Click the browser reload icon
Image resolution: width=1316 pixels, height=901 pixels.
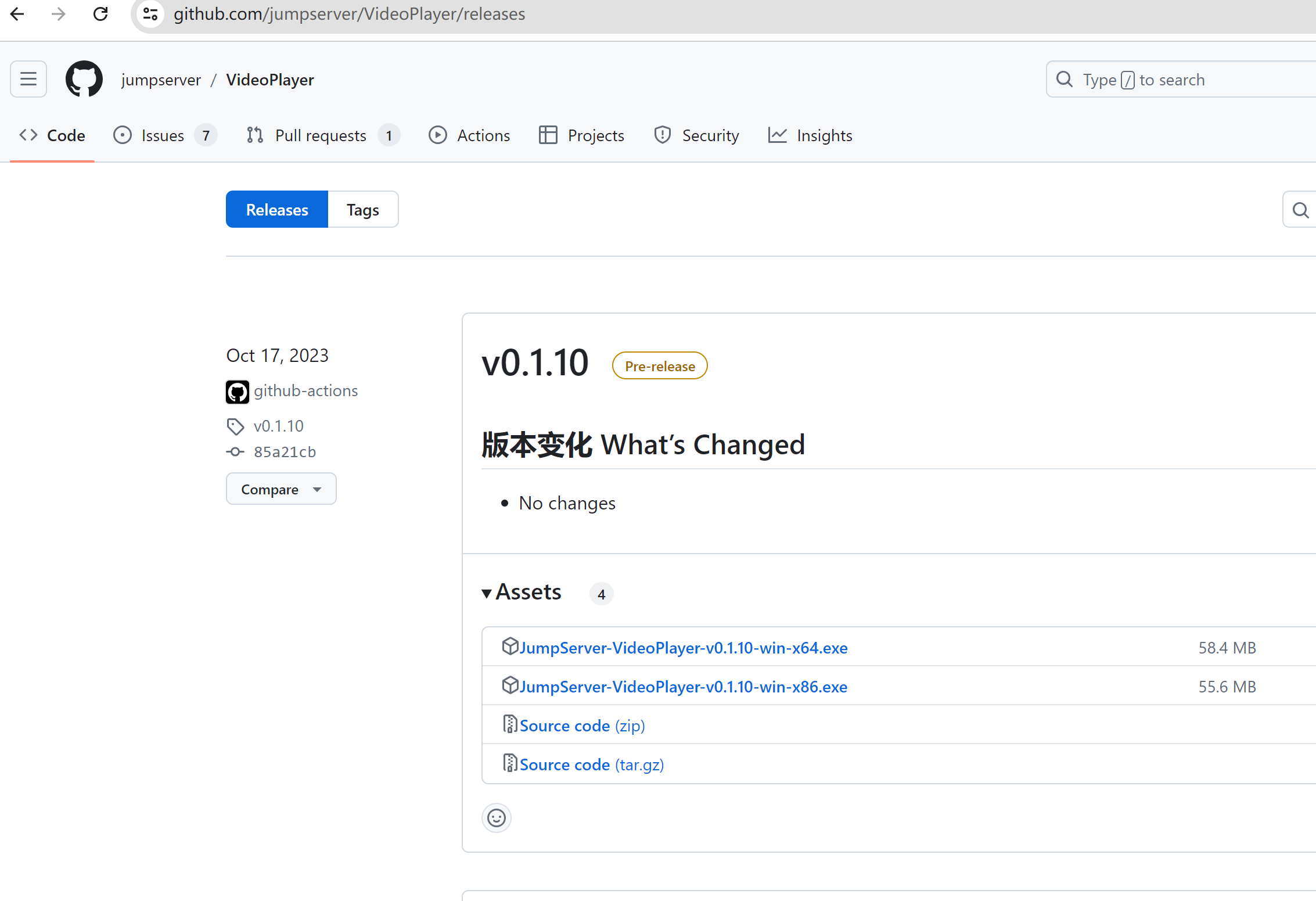click(100, 14)
